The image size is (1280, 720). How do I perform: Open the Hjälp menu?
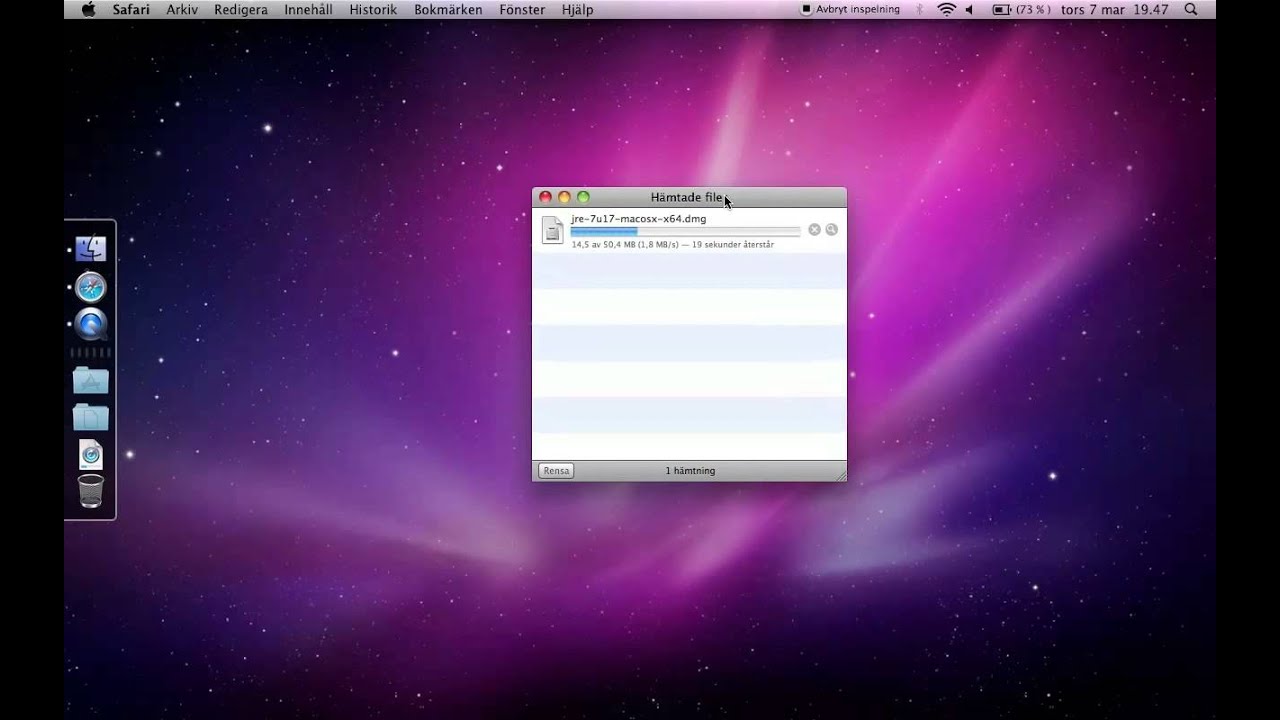pos(577,9)
